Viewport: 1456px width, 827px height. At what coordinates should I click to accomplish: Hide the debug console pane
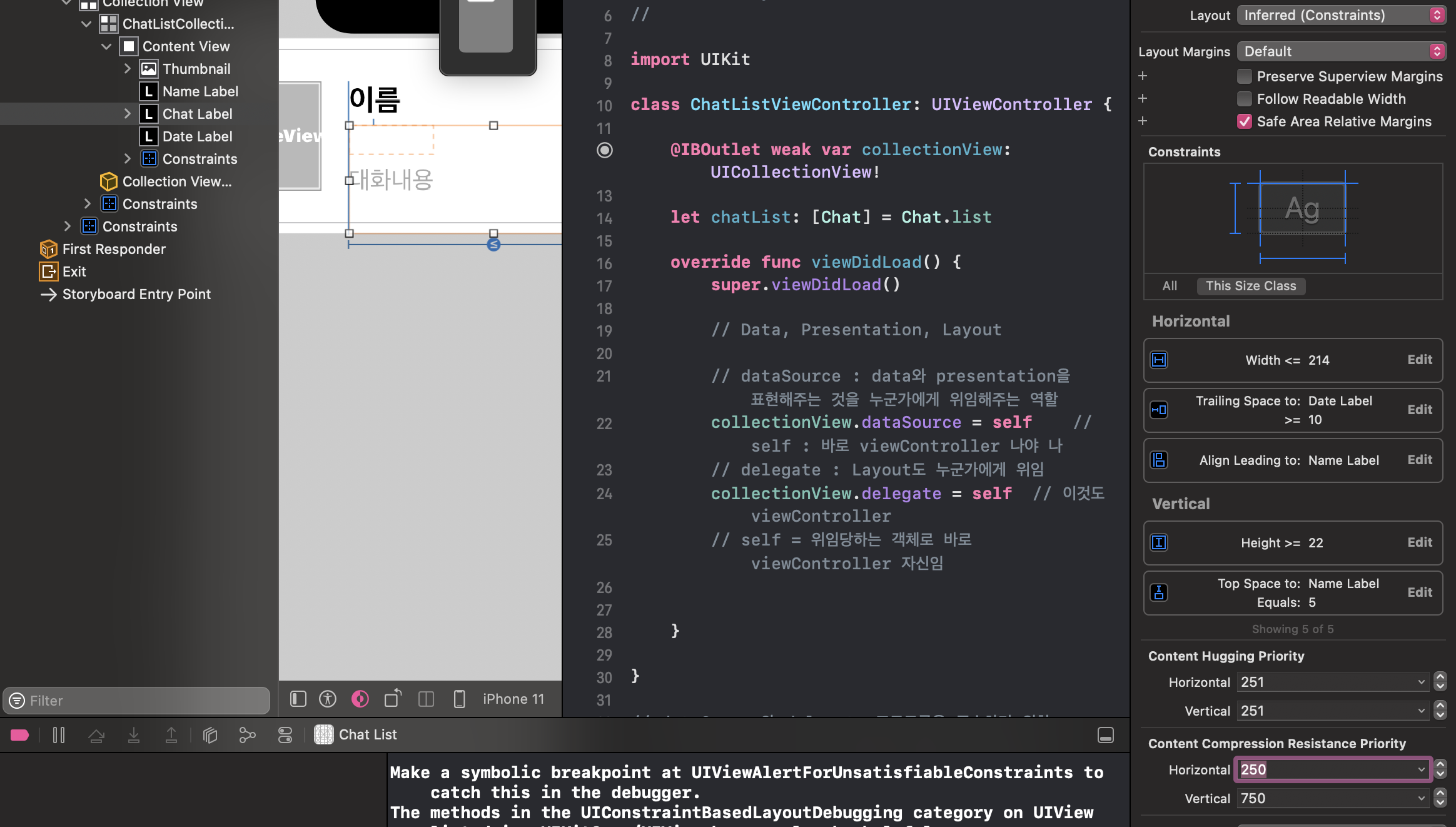(1105, 735)
